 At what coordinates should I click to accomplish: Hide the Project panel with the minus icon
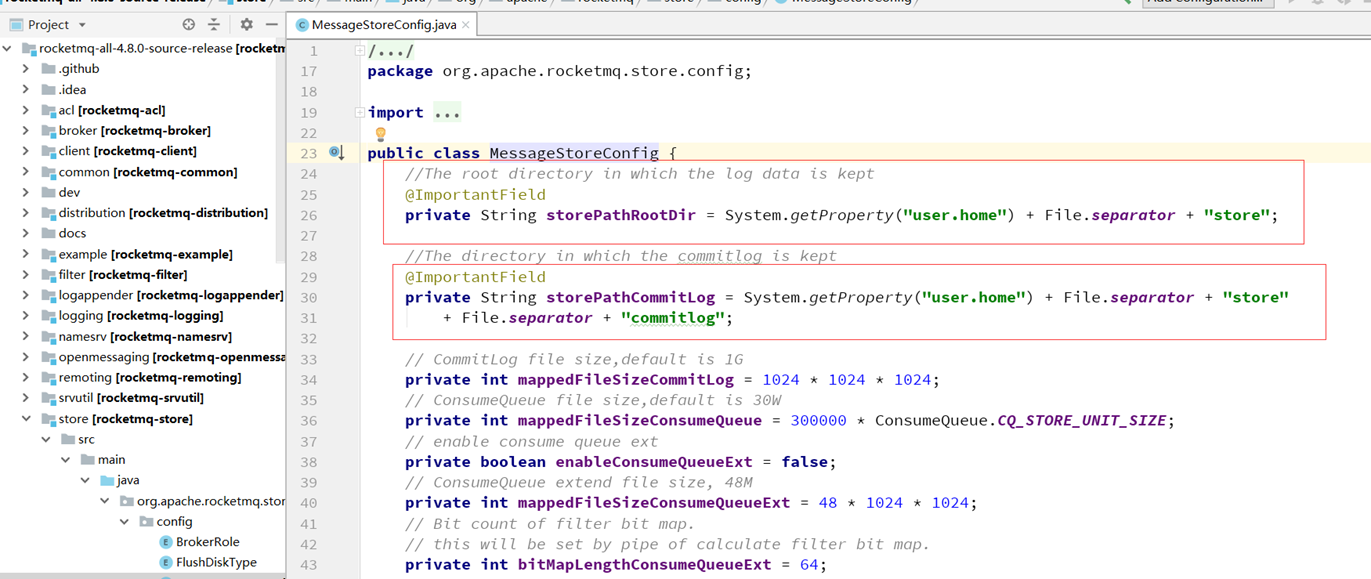pos(271,24)
